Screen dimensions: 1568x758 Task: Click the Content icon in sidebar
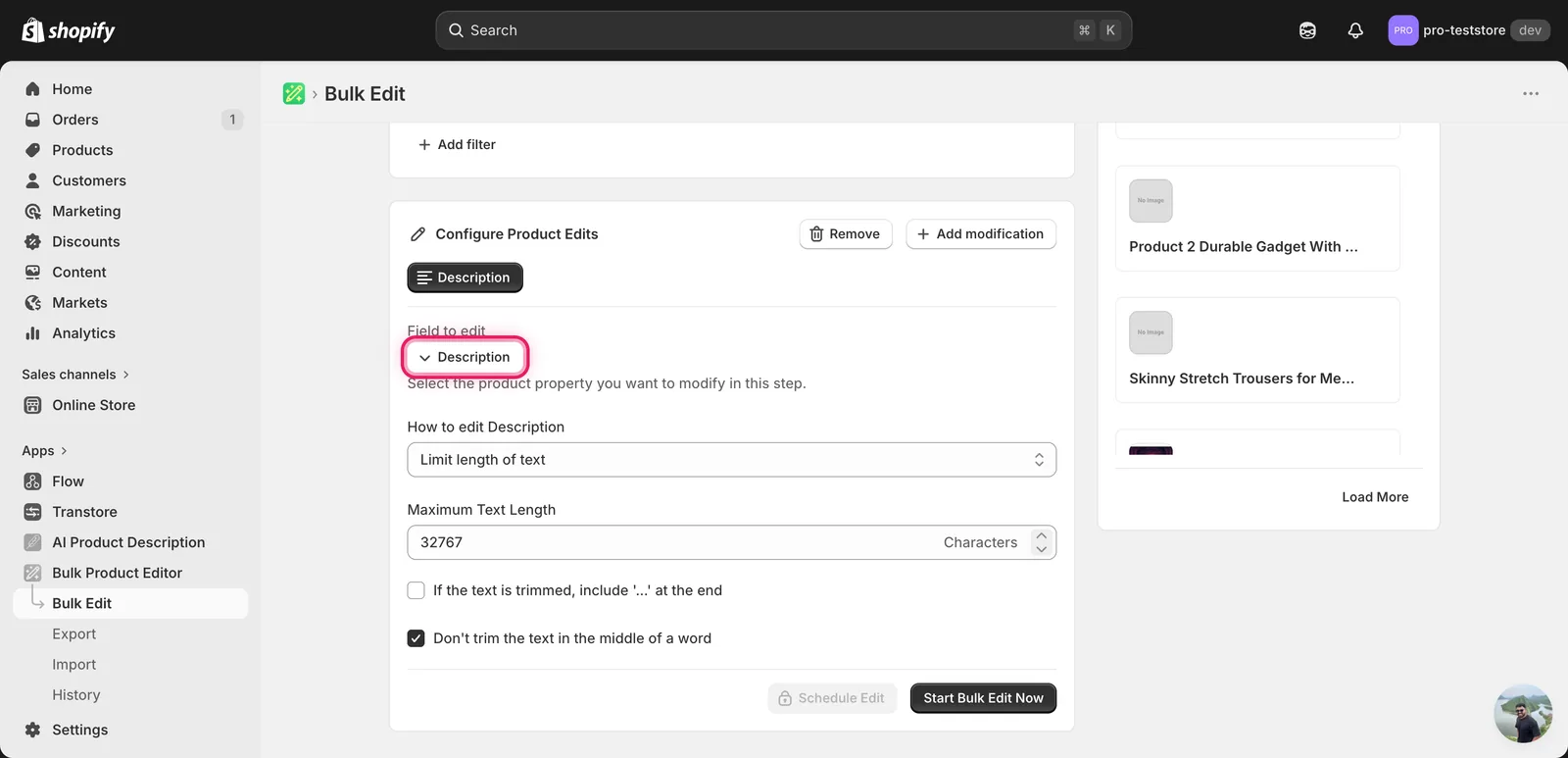click(32, 272)
